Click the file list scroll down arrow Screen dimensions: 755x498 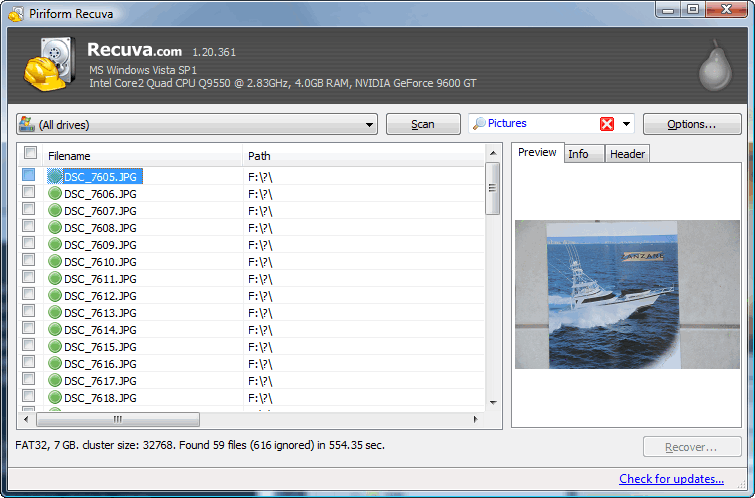click(x=493, y=402)
